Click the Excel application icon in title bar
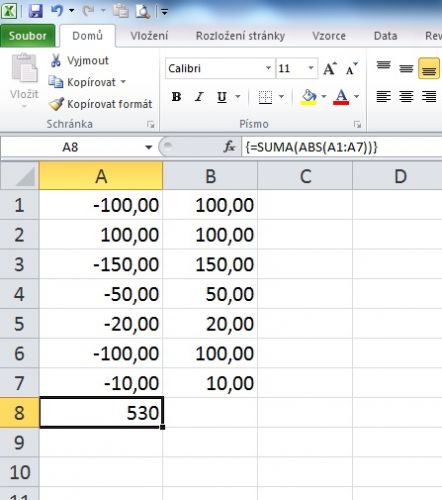 click(x=9, y=11)
